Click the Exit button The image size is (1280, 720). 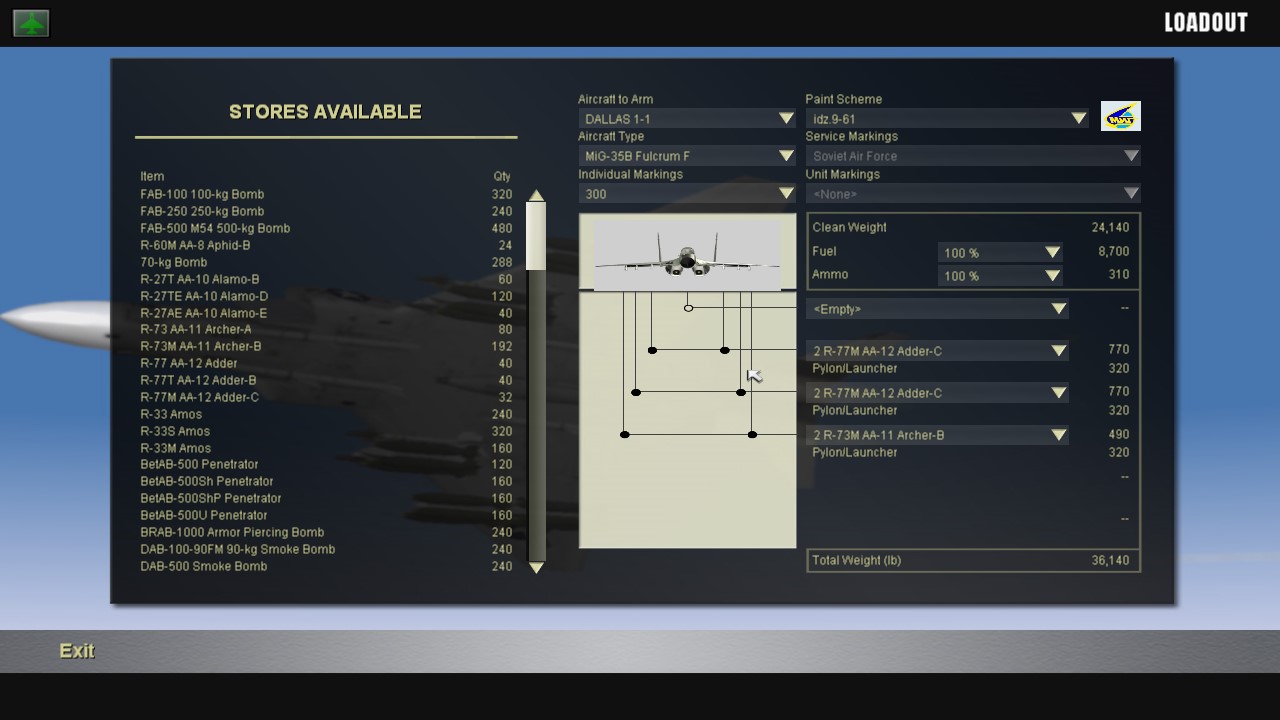[77, 651]
